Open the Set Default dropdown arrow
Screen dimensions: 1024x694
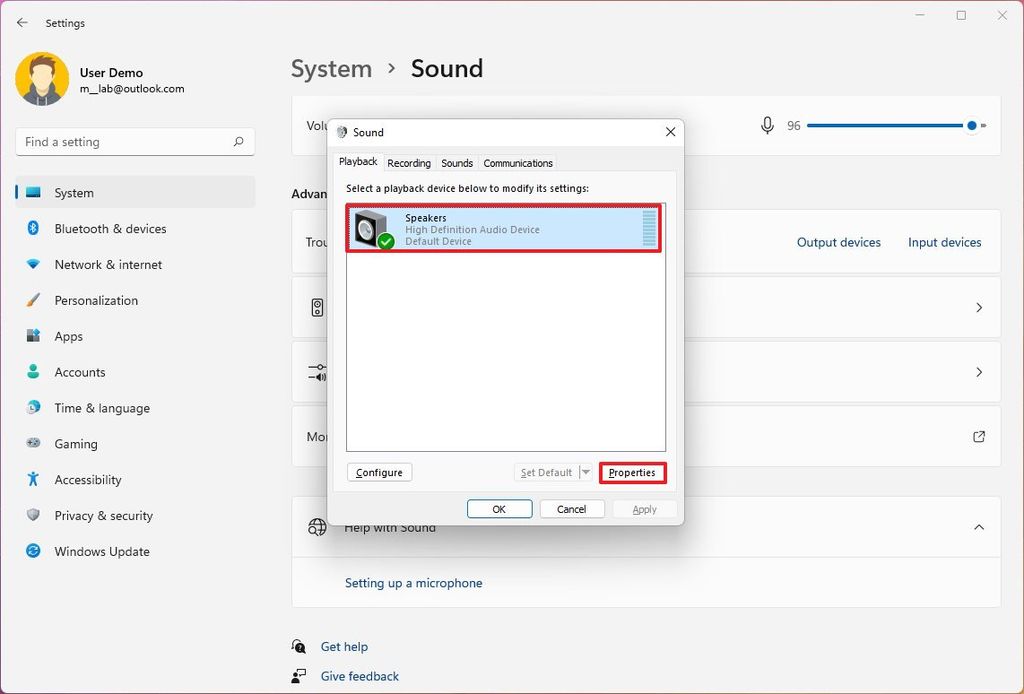[x=590, y=472]
